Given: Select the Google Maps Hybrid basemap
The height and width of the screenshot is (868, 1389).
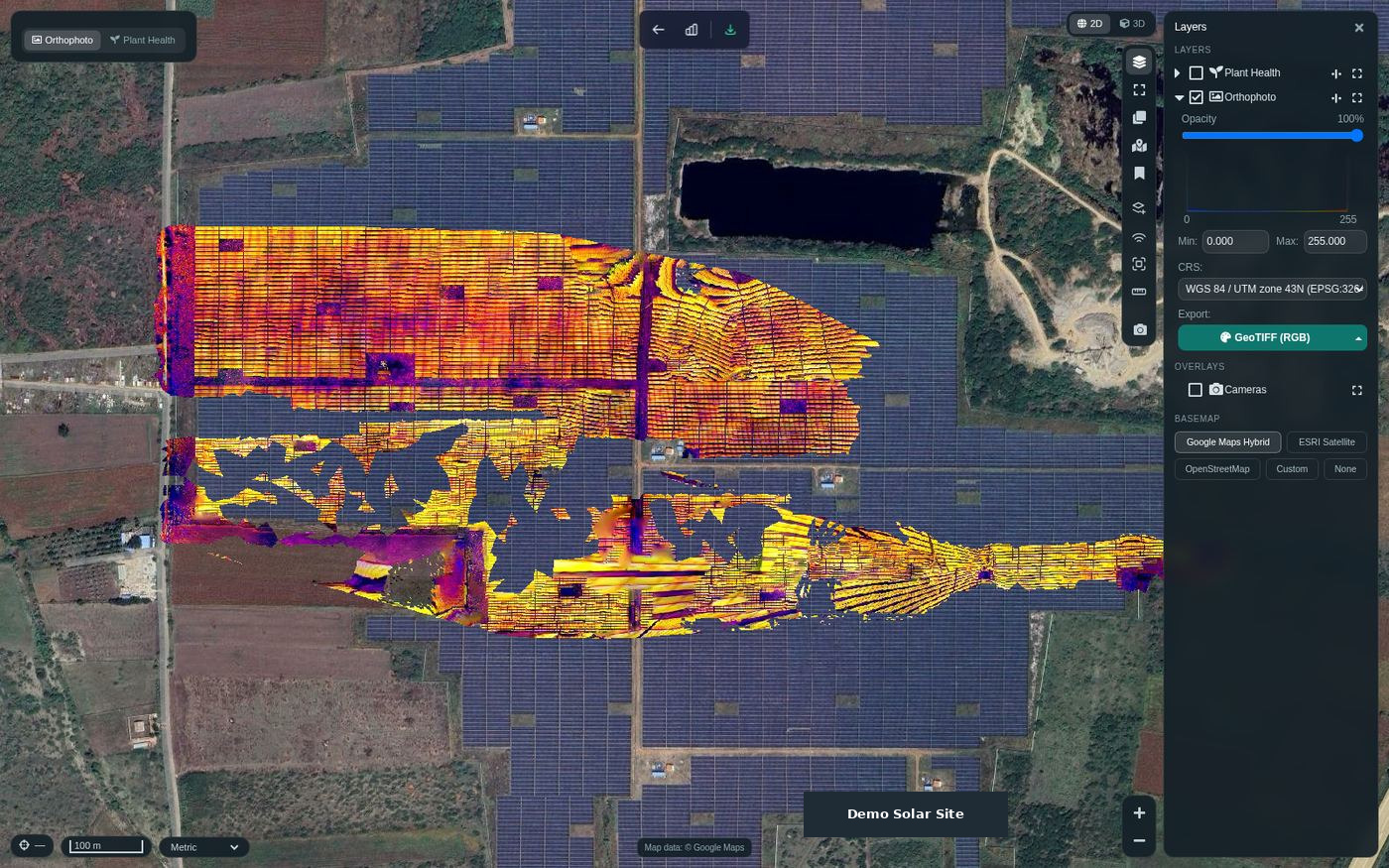Looking at the screenshot, I should [1227, 442].
